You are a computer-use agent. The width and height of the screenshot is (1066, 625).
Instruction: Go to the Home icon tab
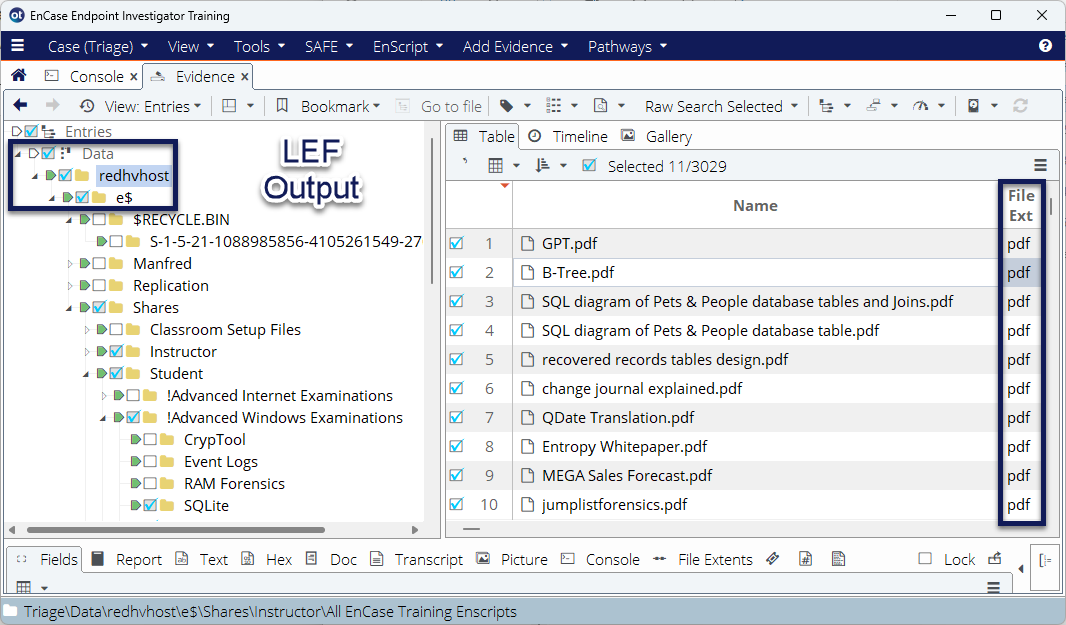click(x=19, y=75)
